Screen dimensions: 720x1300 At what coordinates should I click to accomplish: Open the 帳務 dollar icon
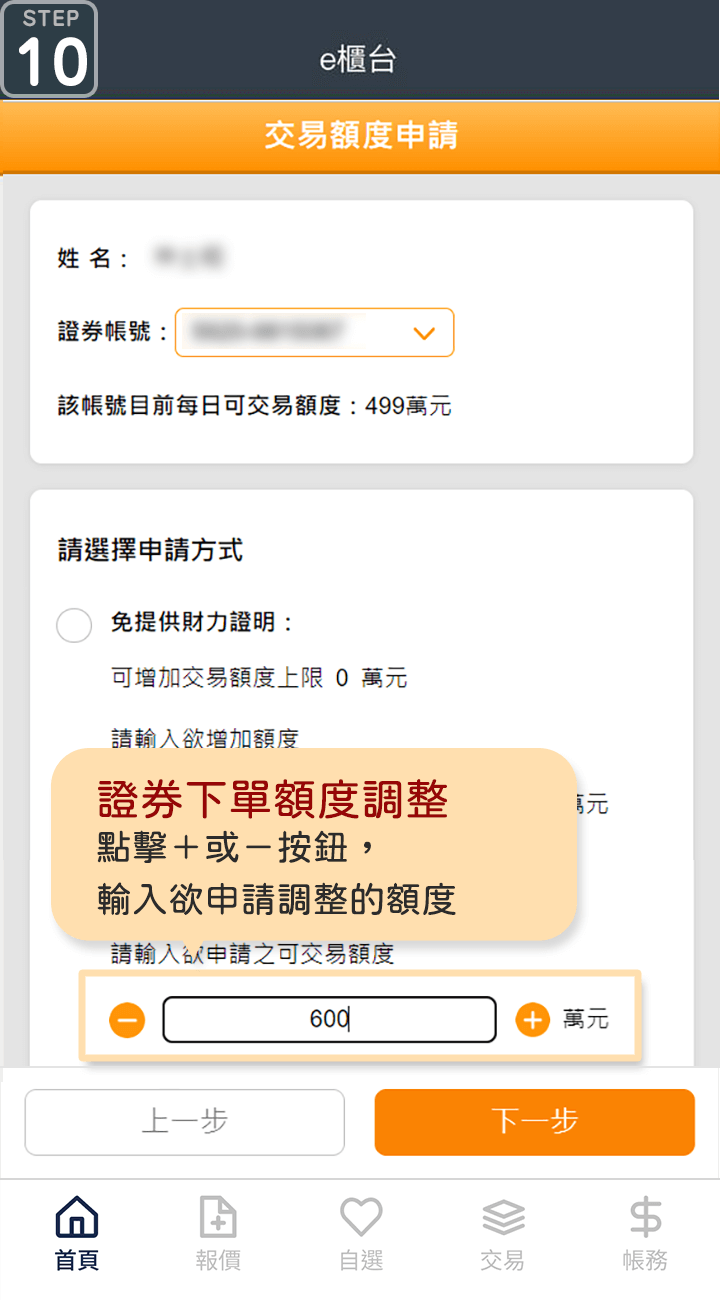click(645, 1217)
